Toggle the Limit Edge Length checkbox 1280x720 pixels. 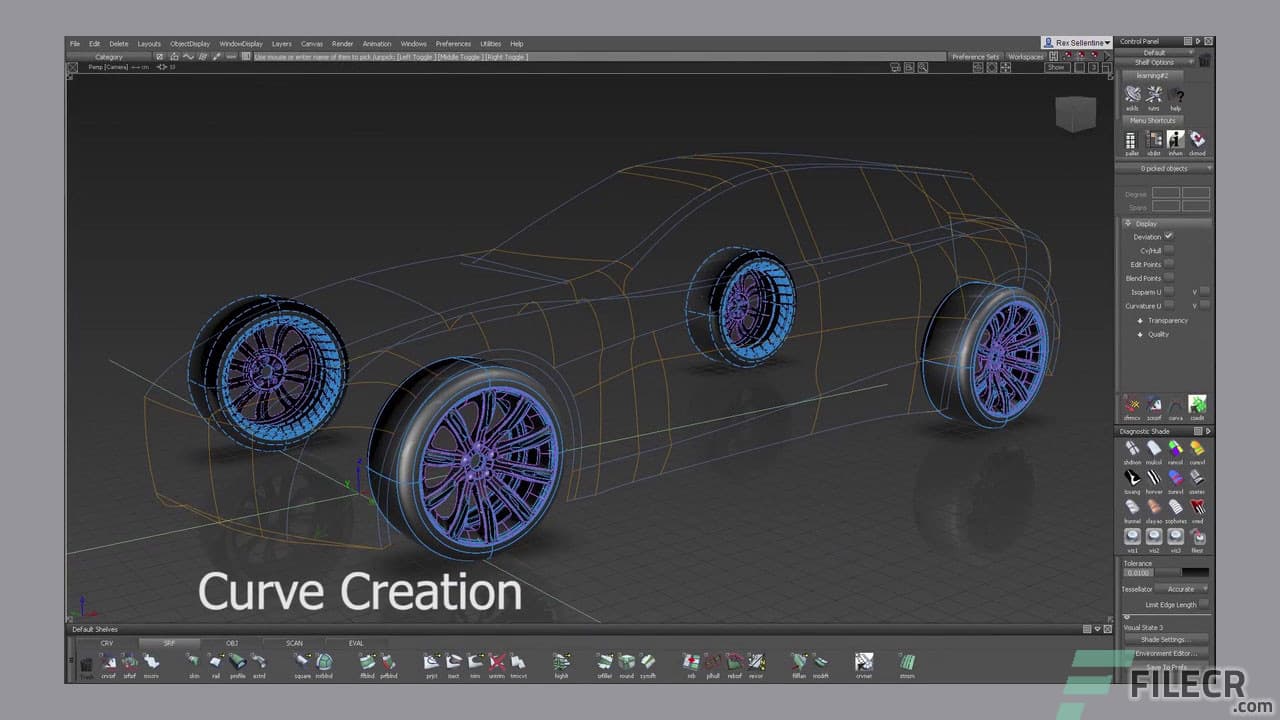[1202, 604]
